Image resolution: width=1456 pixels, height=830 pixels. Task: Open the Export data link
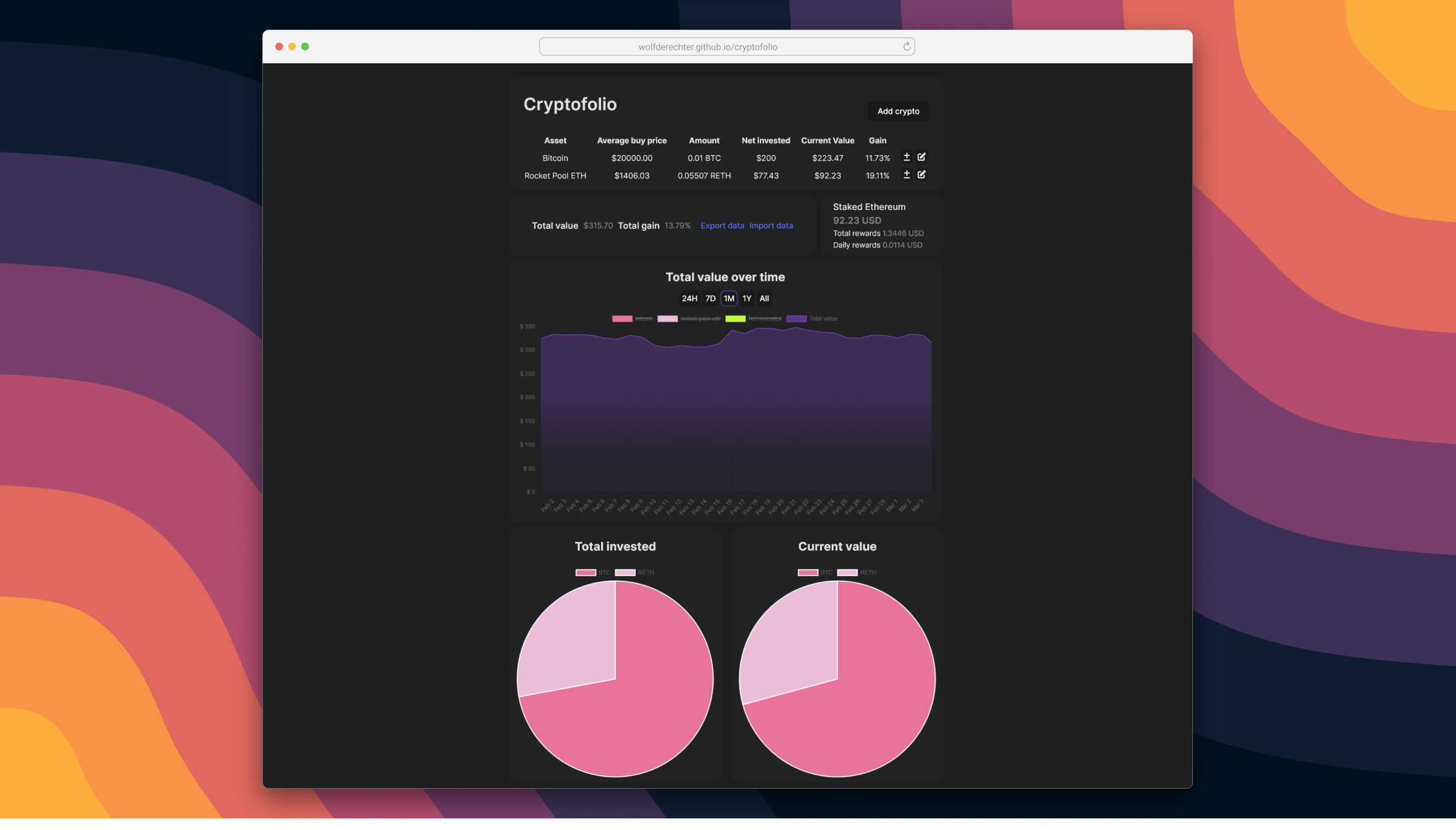pos(722,225)
